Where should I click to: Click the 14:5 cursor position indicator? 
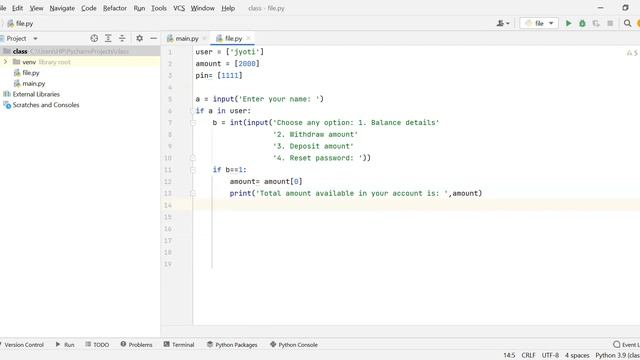click(x=509, y=355)
